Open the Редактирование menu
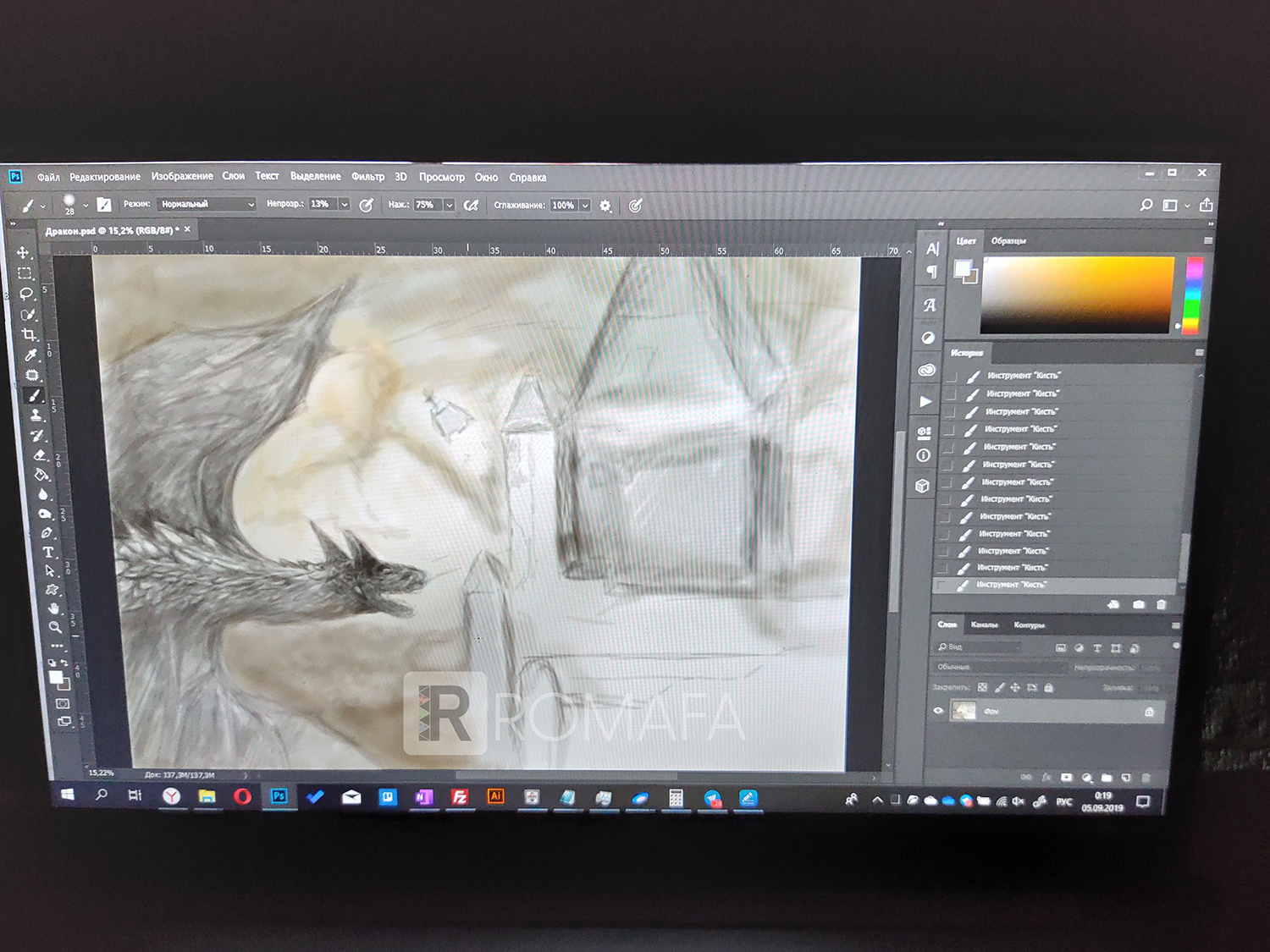 coord(105,176)
